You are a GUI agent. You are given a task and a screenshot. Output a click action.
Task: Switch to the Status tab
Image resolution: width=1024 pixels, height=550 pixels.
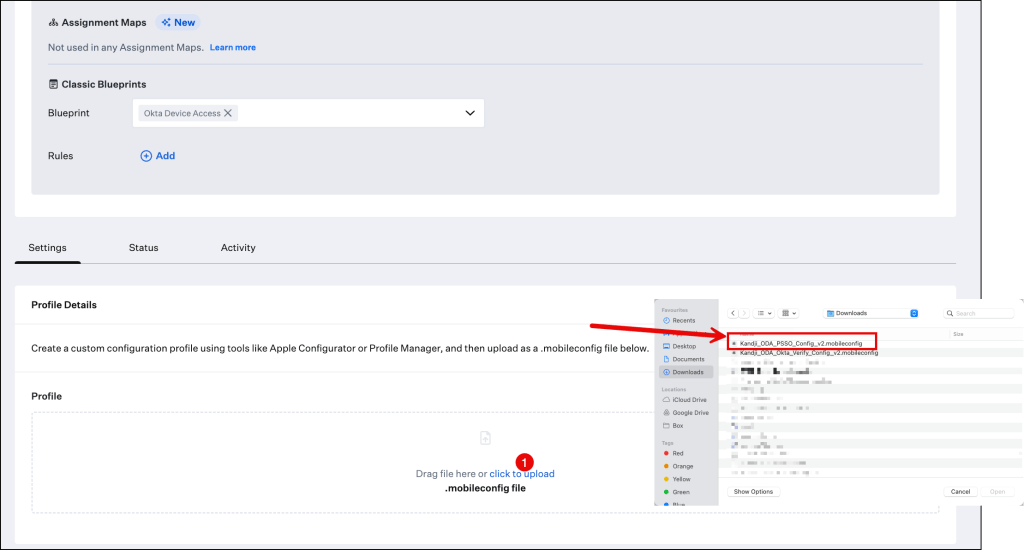143,248
